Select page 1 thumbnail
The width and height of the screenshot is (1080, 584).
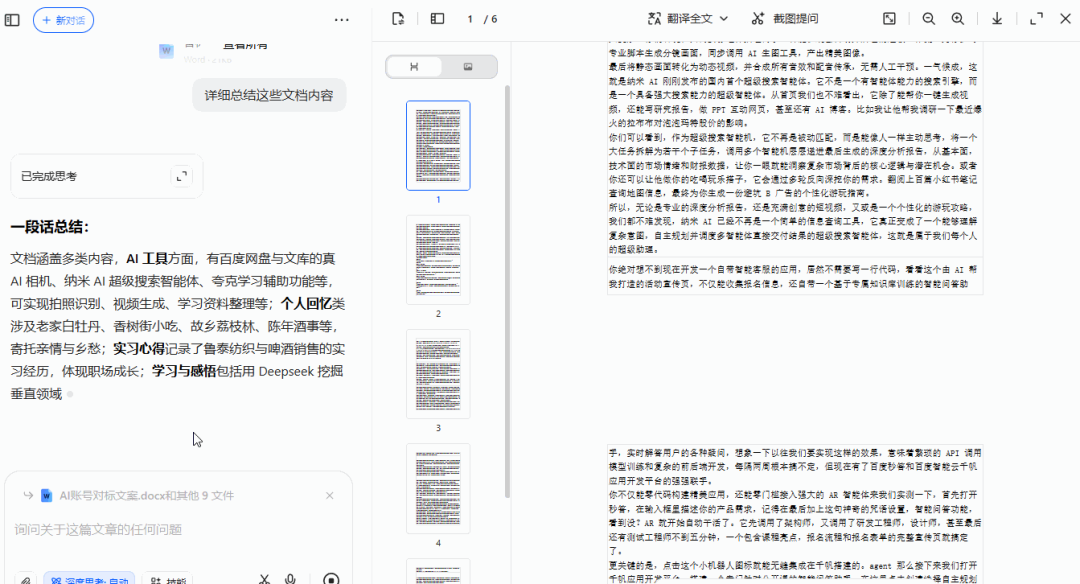pyautogui.click(x=438, y=145)
